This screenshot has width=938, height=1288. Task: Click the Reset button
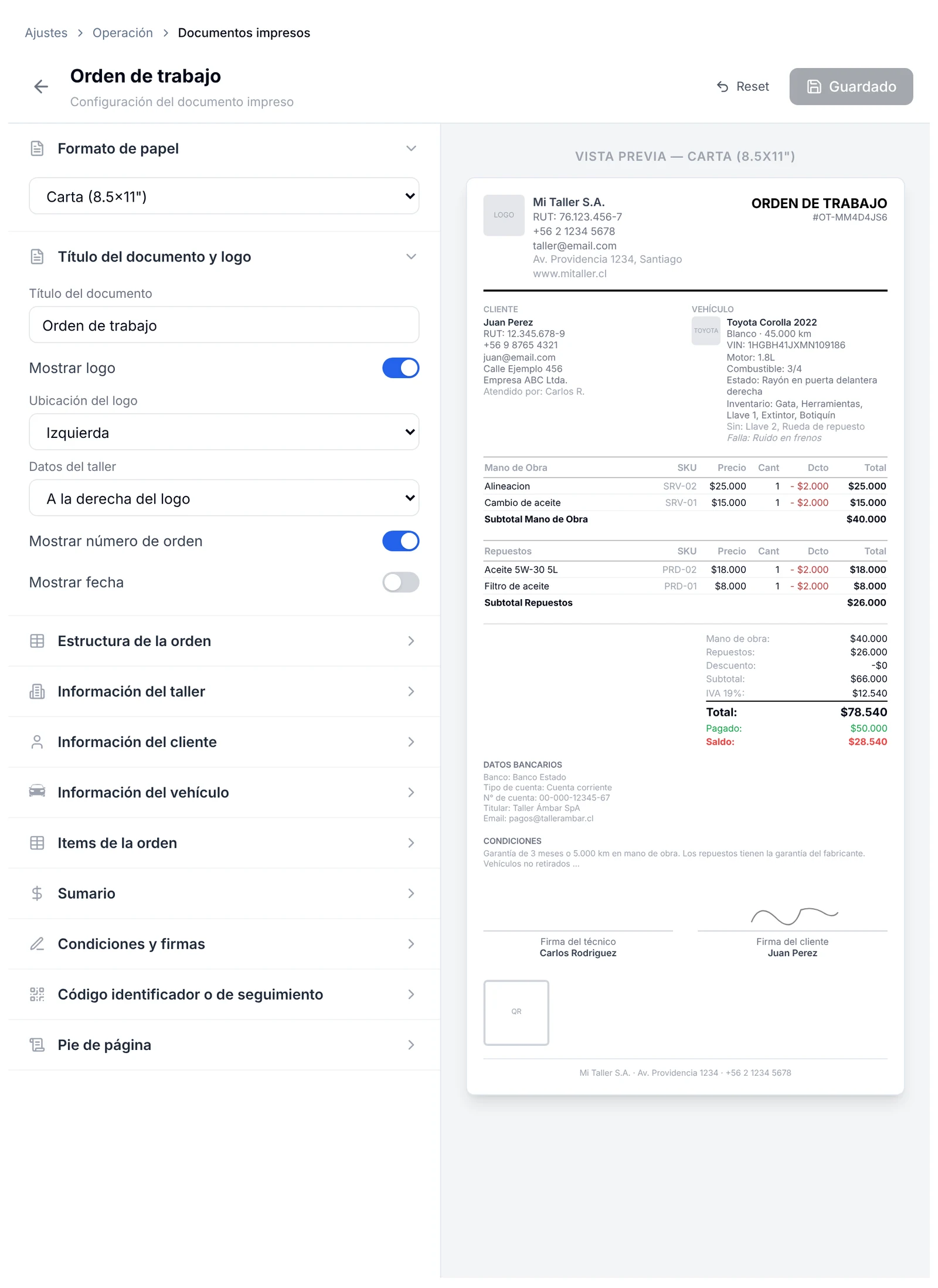742,87
